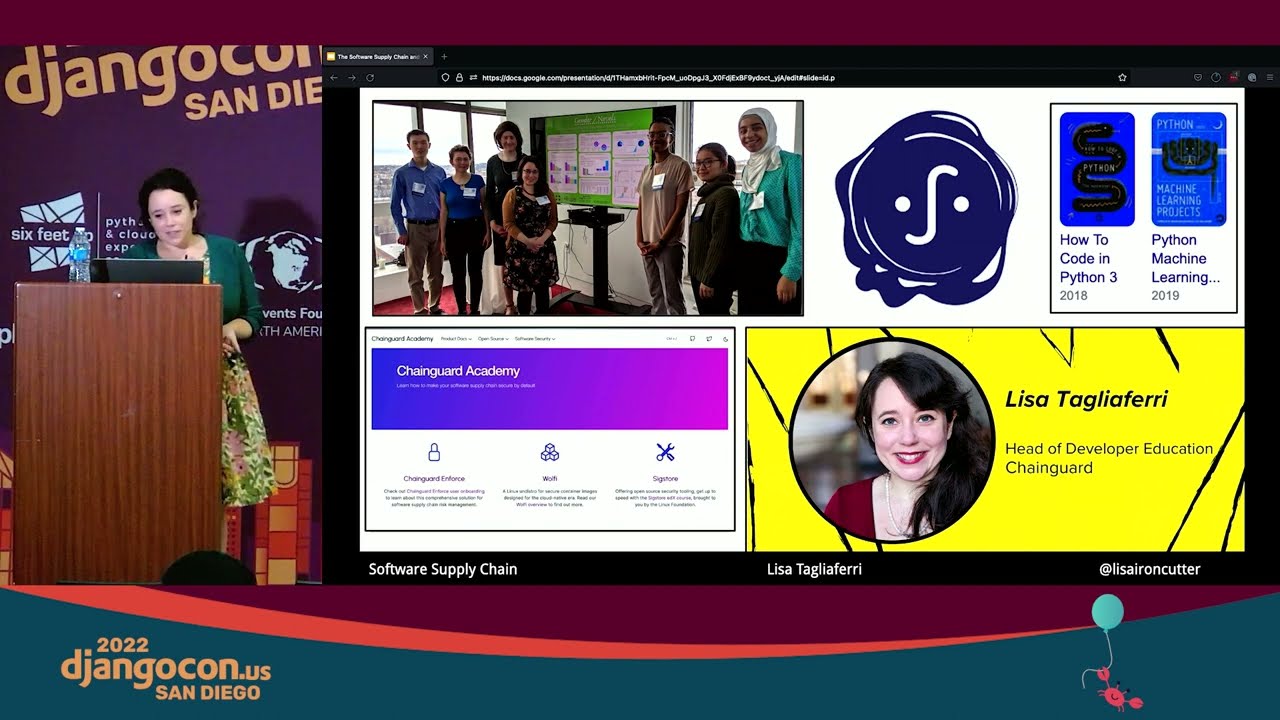Click the year 2018 under the first book

pyautogui.click(x=1074, y=295)
